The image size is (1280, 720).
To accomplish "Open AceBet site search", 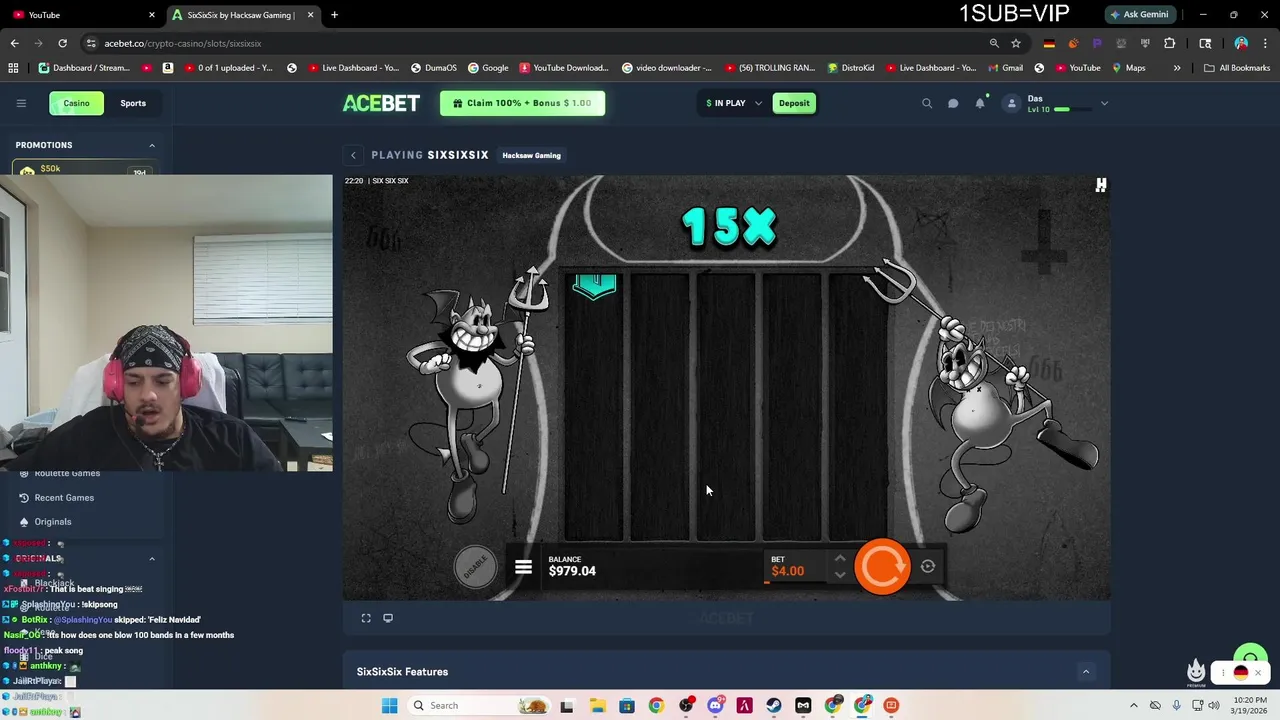I will (927, 103).
